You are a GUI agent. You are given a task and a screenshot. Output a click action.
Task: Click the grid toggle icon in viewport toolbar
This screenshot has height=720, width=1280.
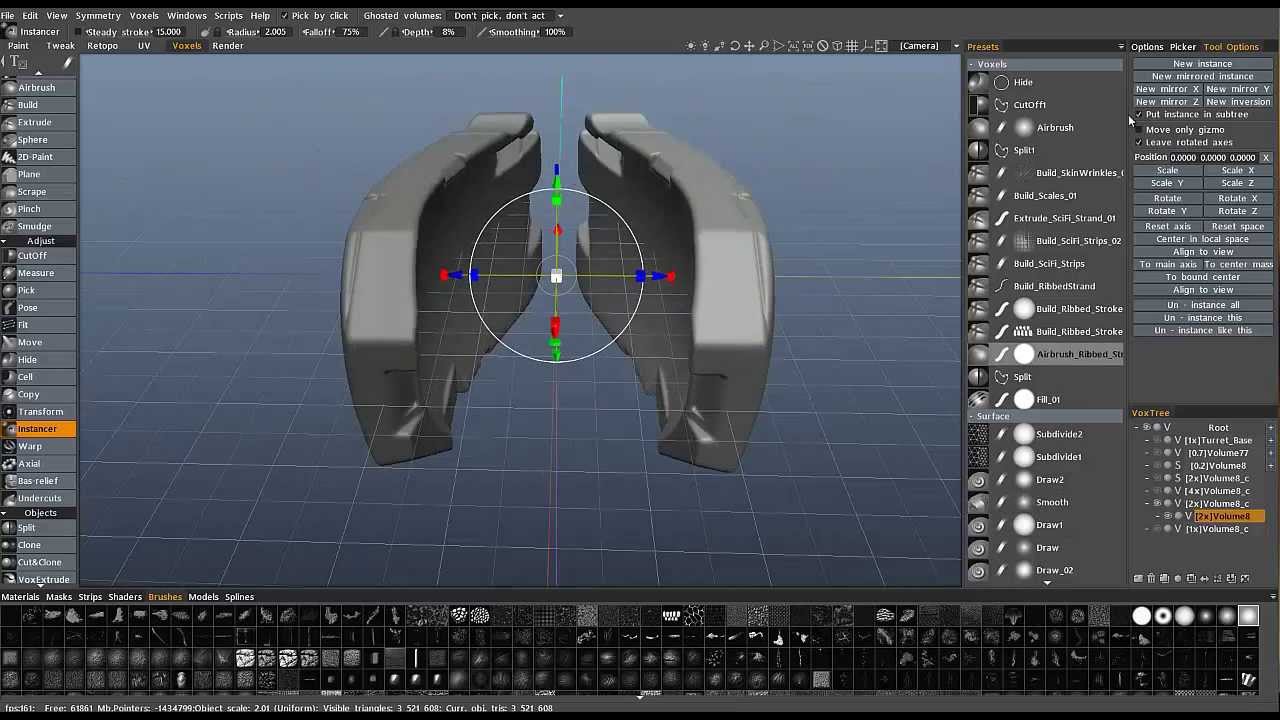click(x=852, y=46)
